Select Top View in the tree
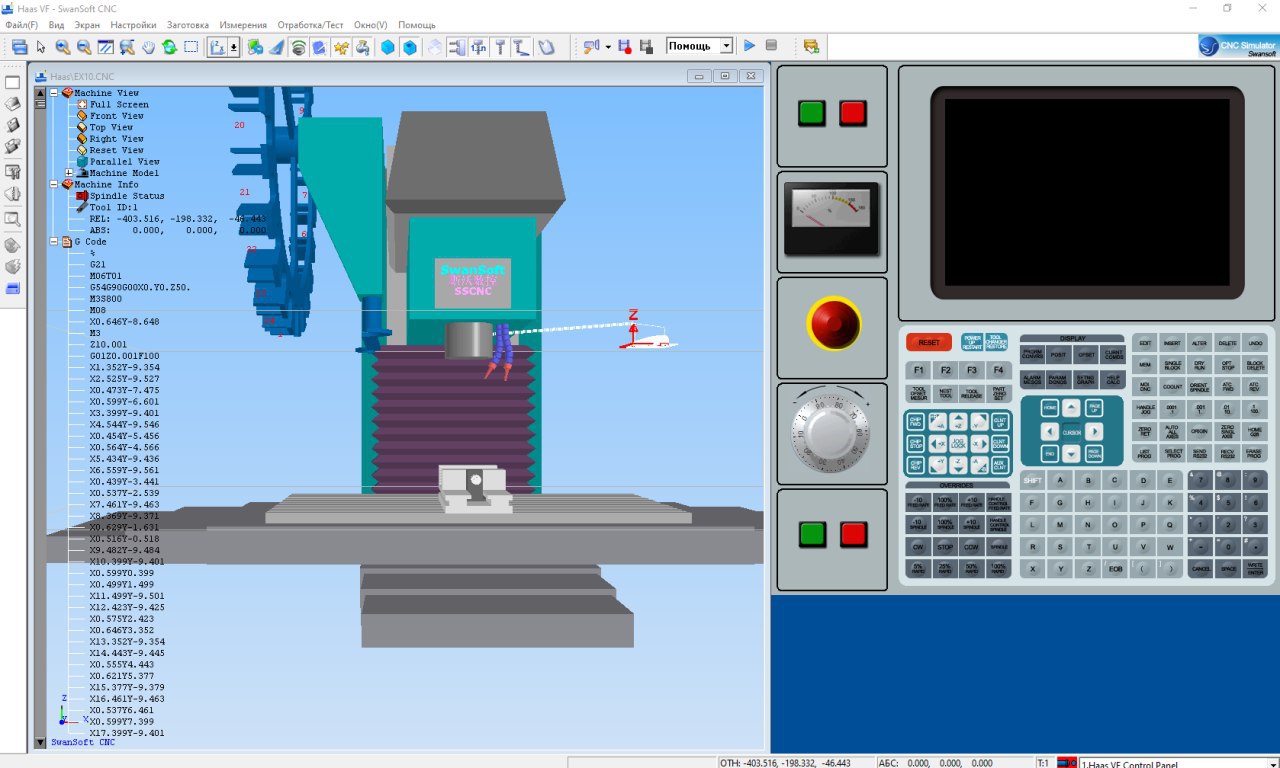Viewport: 1280px width, 768px height. [x=111, y=127]
